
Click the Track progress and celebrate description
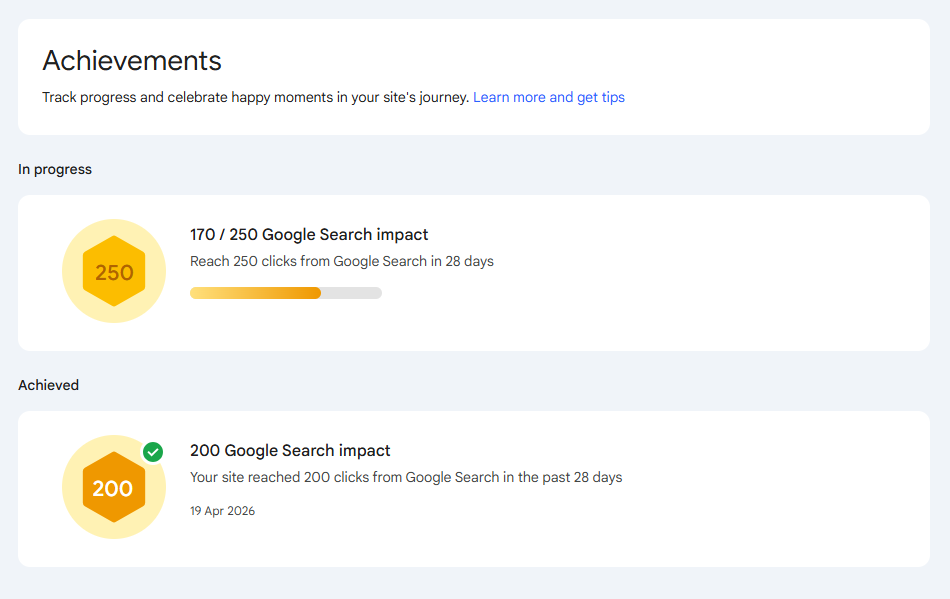point(256,98)
